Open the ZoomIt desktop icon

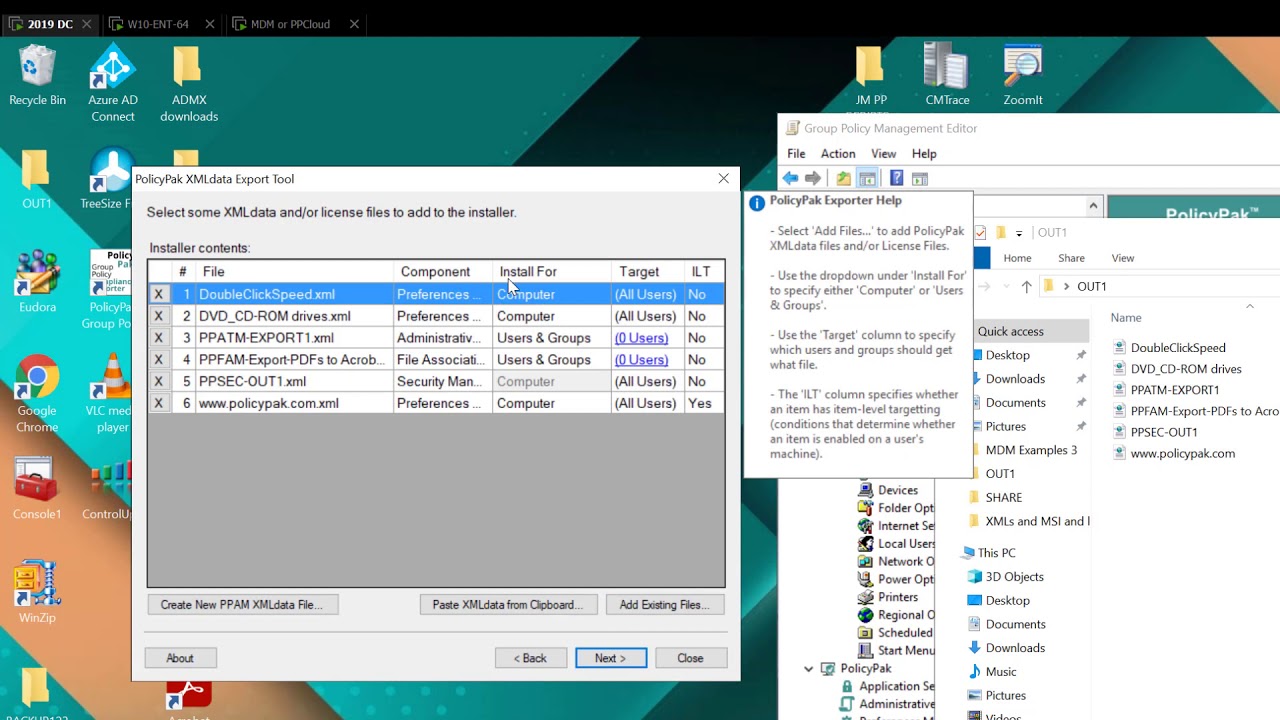[x=1023, y=76]
